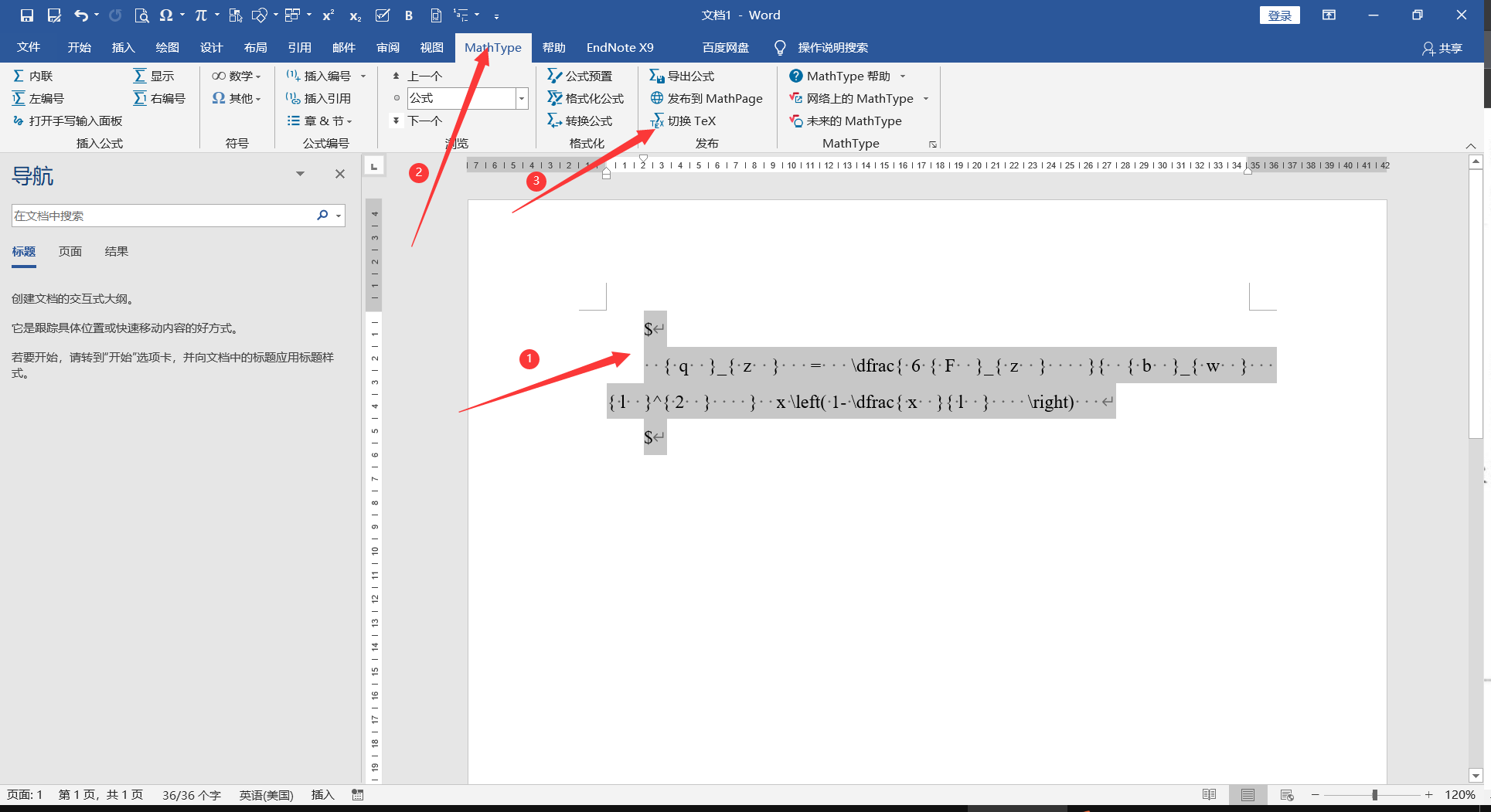Click 转换公式 convert equations

pyautogui.click(x=580, y=121)
